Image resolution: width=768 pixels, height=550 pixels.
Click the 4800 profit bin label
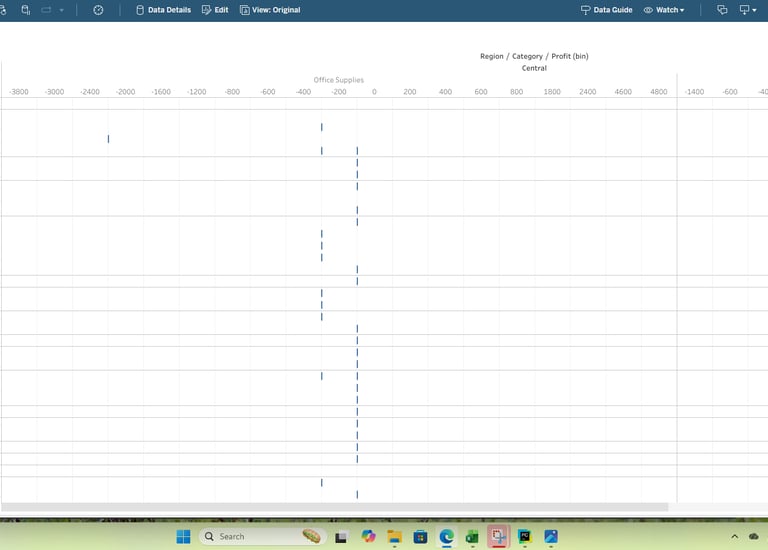pos(658,92)
